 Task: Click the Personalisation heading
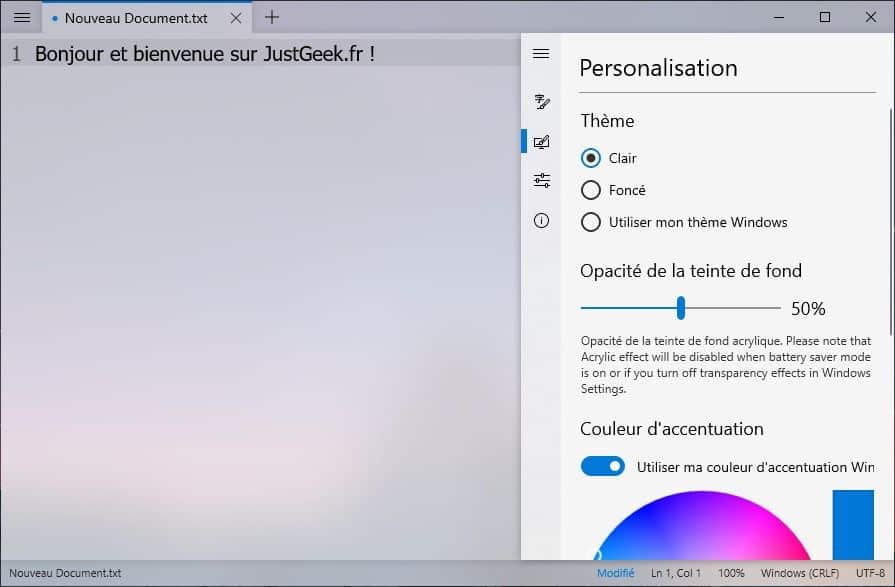[x=658, y=68]
